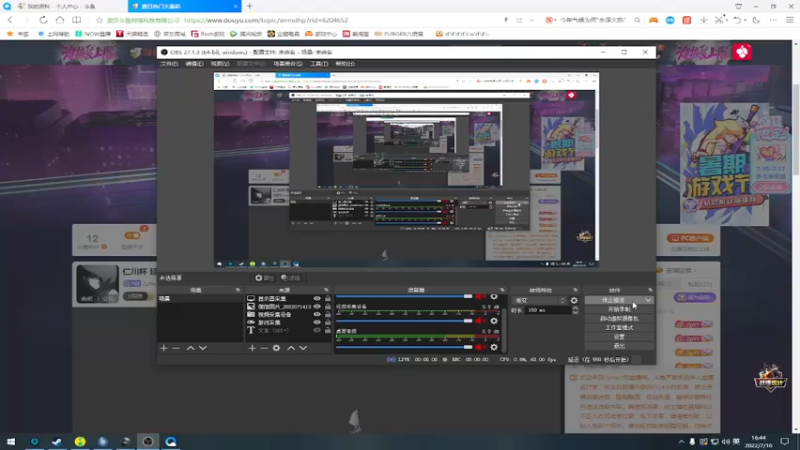Open transition properties gear next to 渐变
800x450 pixels.
[x=574, y=301]
